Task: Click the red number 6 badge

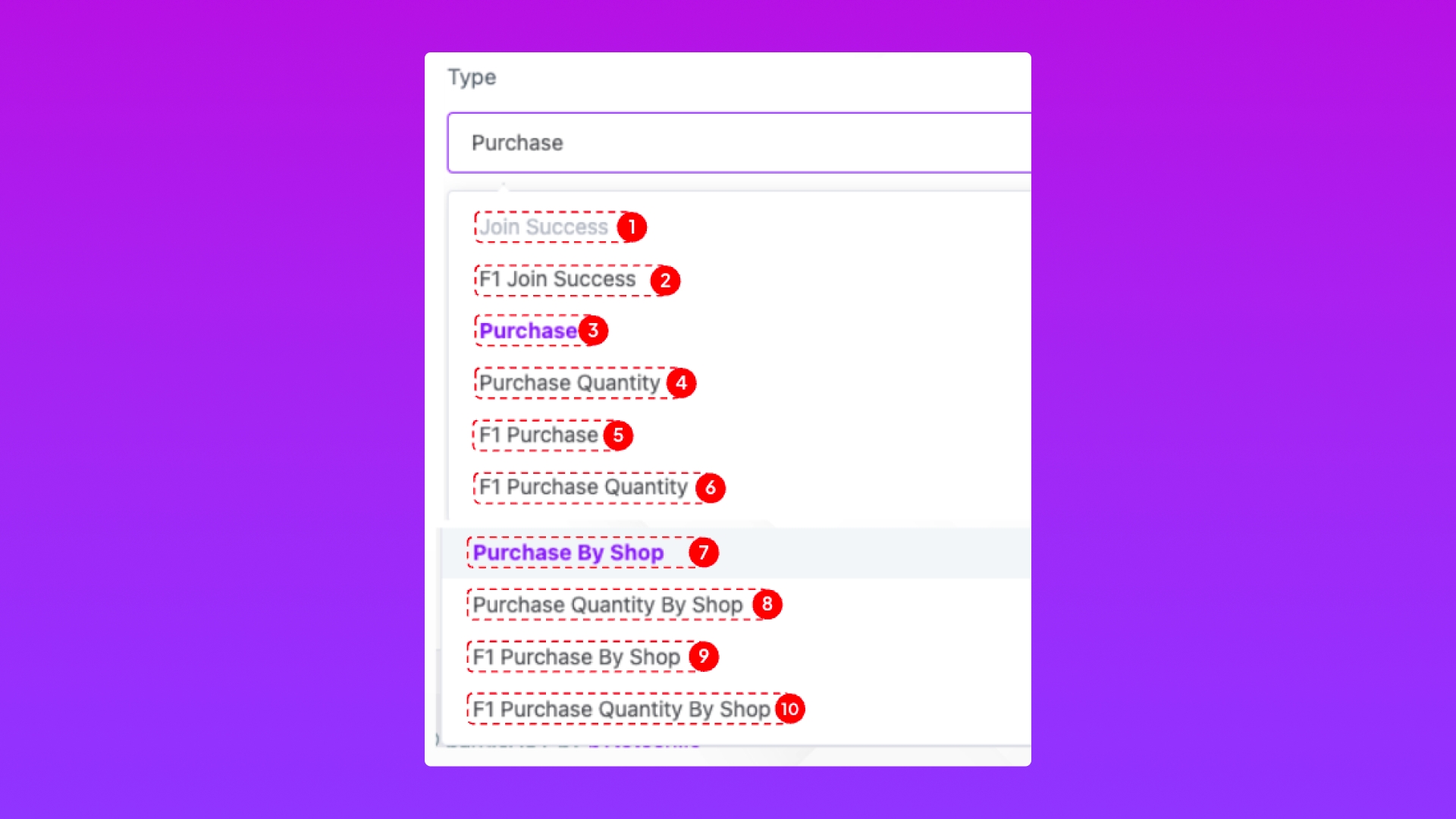Action: [711, 488]
